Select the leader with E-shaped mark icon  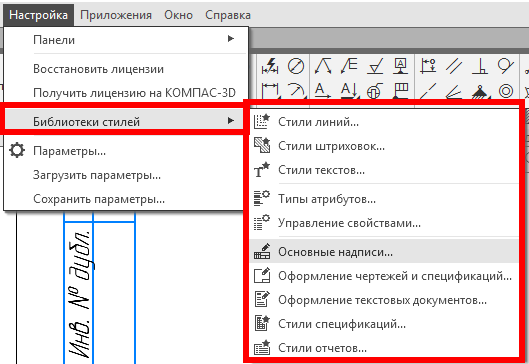coord(349,65)
